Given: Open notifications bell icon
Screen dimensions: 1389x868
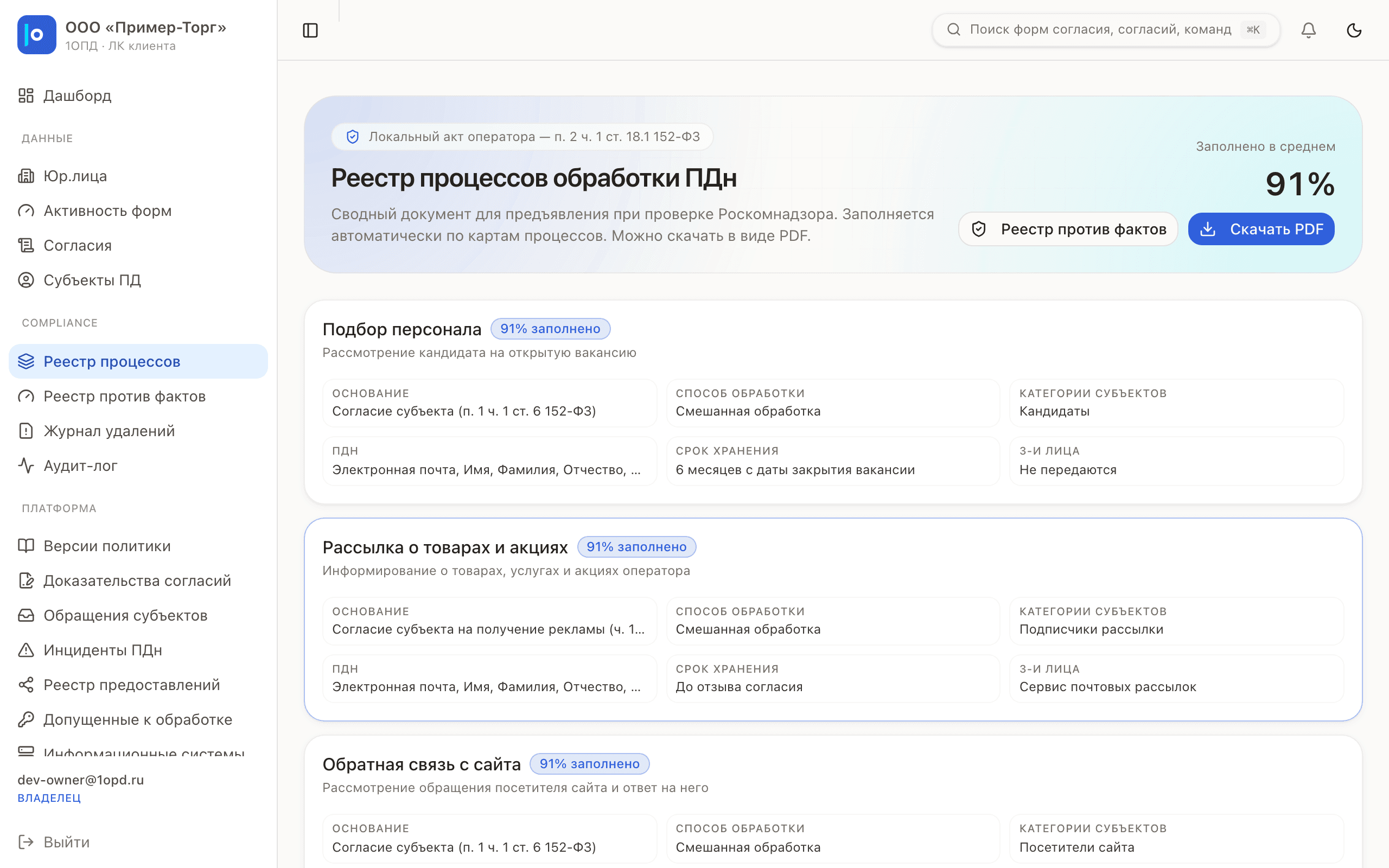Looking at the screenshot, I should (1308, 30).
